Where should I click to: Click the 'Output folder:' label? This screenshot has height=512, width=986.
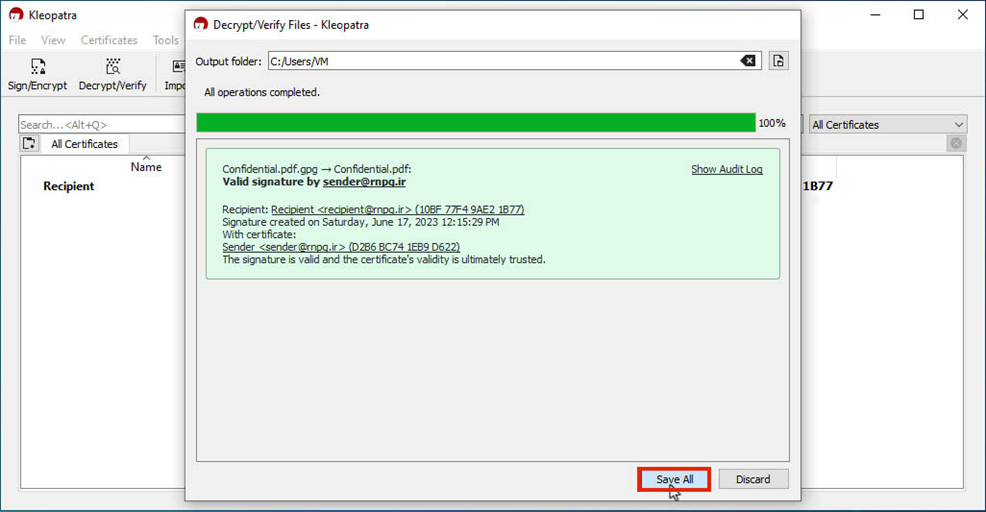tap(228, 62)
